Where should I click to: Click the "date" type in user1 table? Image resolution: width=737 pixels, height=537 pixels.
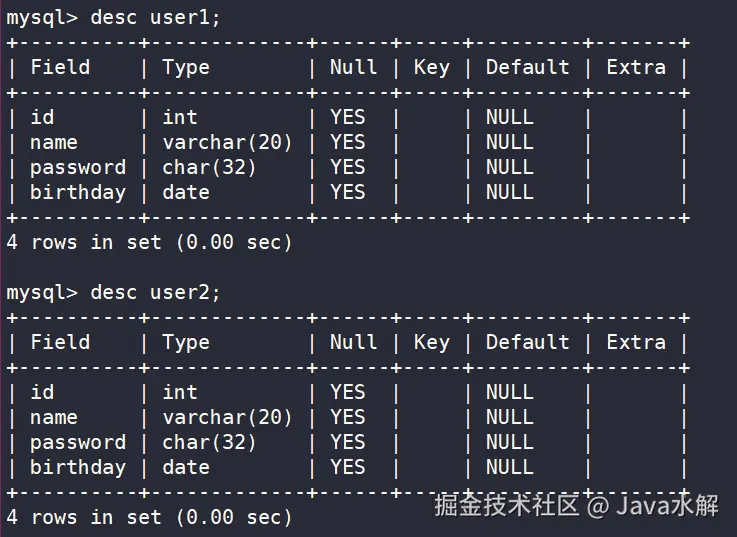coord(186,192)
